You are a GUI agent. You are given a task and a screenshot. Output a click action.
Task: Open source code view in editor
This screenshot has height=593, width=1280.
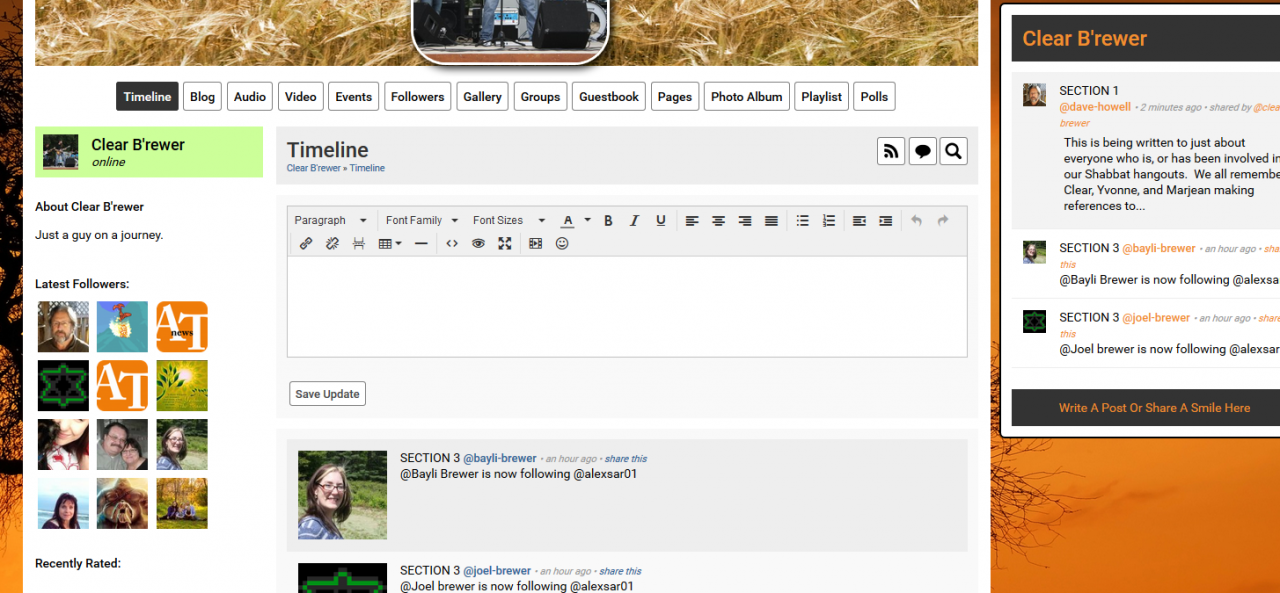tap(452, 243)
